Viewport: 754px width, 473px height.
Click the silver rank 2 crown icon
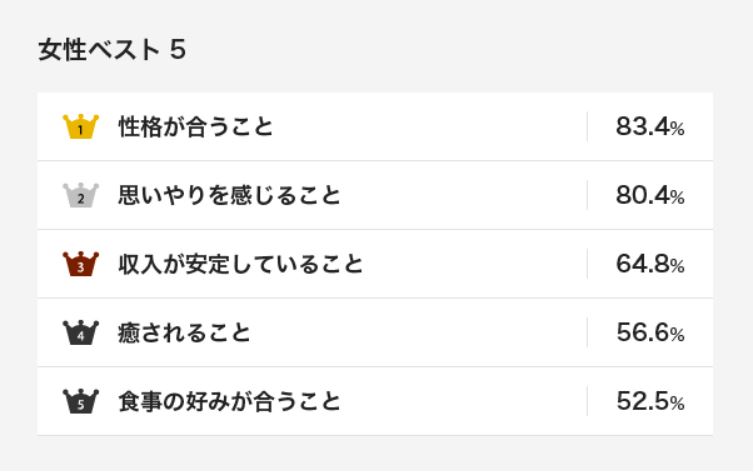click(81, 196)
